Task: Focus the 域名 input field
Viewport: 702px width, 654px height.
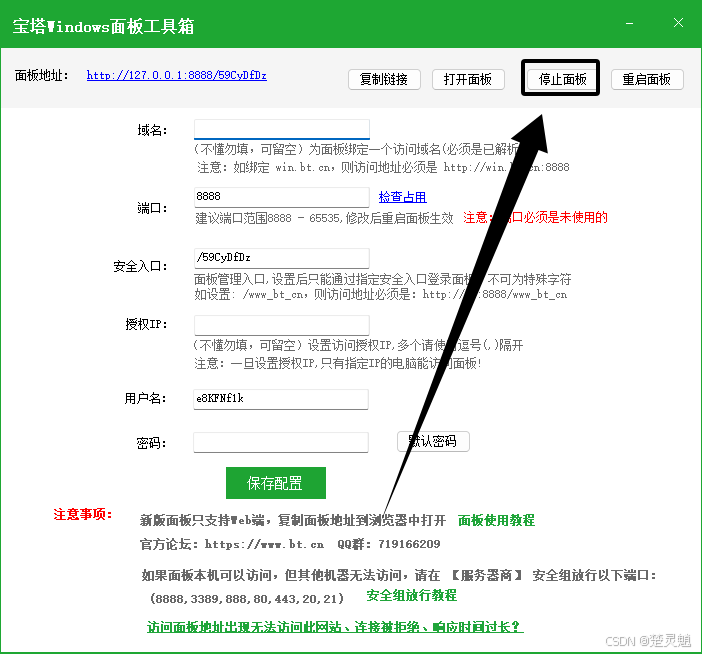Action: (x=282, y=129)
